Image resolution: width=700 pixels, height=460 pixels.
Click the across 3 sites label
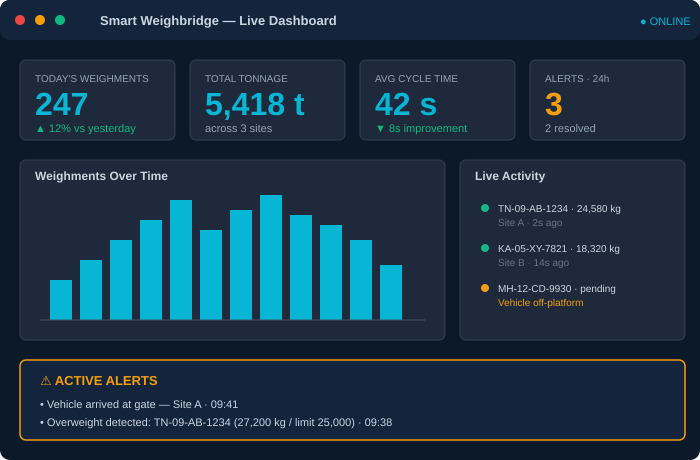tap(238, 129)
